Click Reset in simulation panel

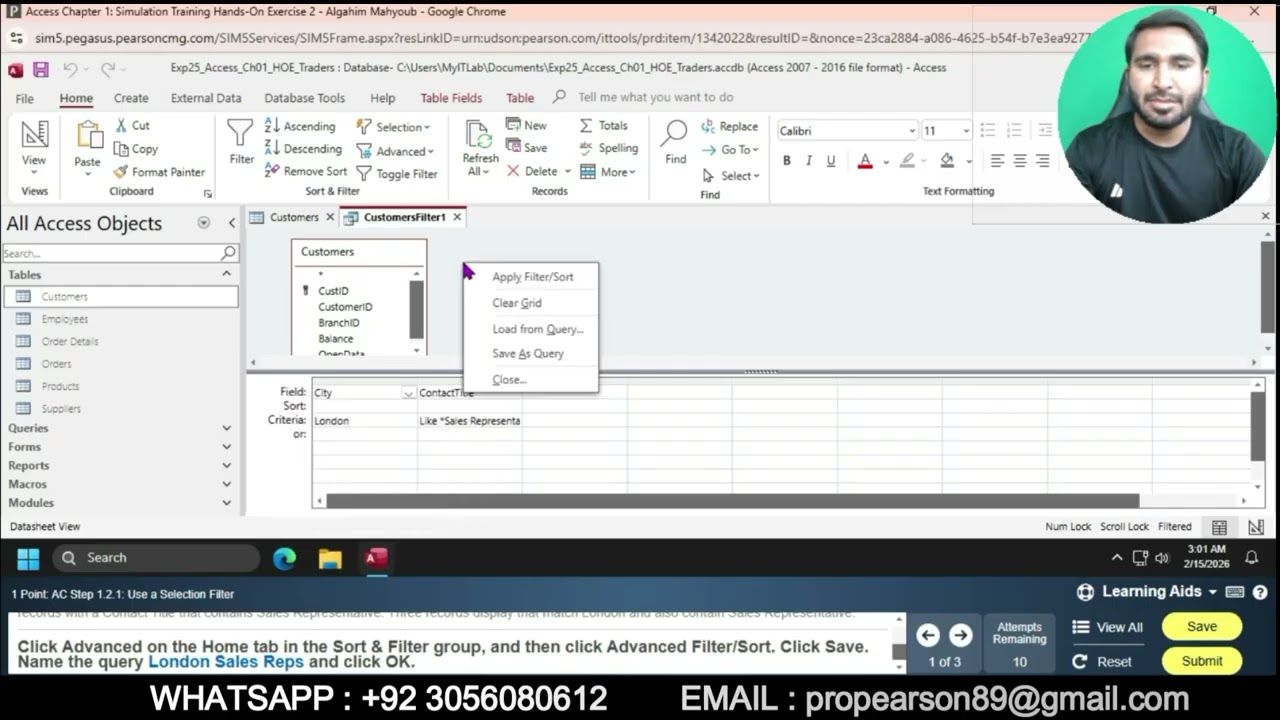click(1102, 661)
